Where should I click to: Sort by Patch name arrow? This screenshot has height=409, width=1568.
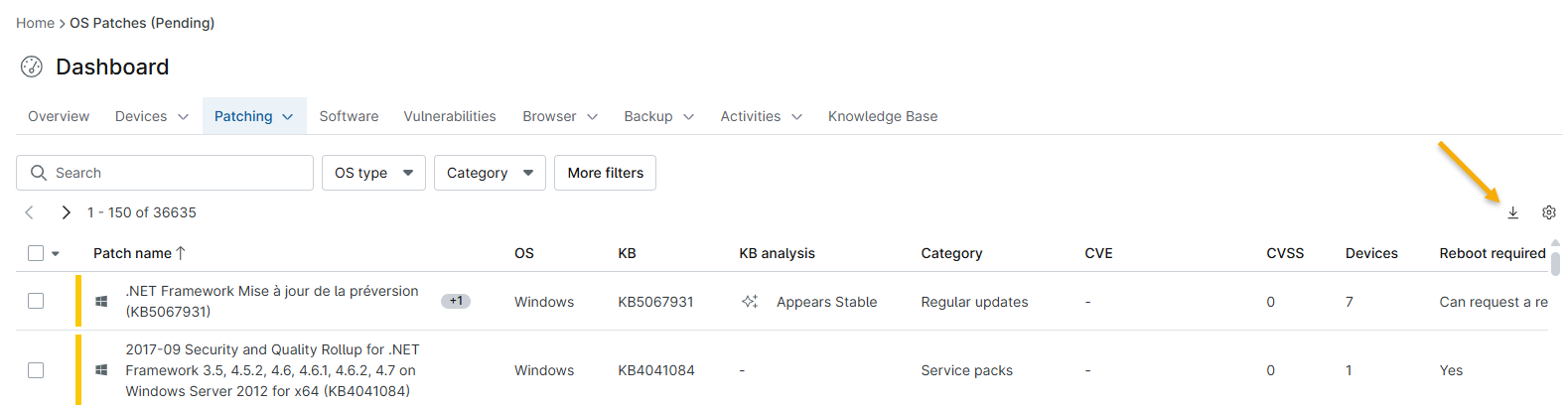[181, 253]
